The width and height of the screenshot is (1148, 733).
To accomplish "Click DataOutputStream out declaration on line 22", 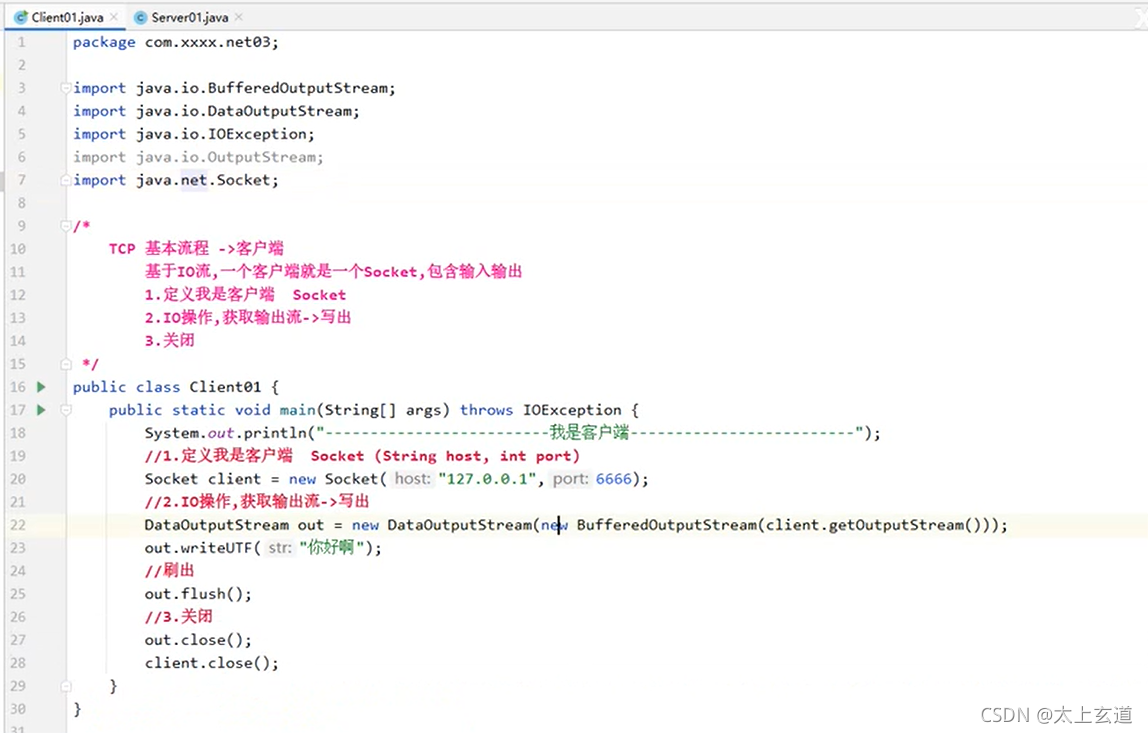I will point(234,525).
